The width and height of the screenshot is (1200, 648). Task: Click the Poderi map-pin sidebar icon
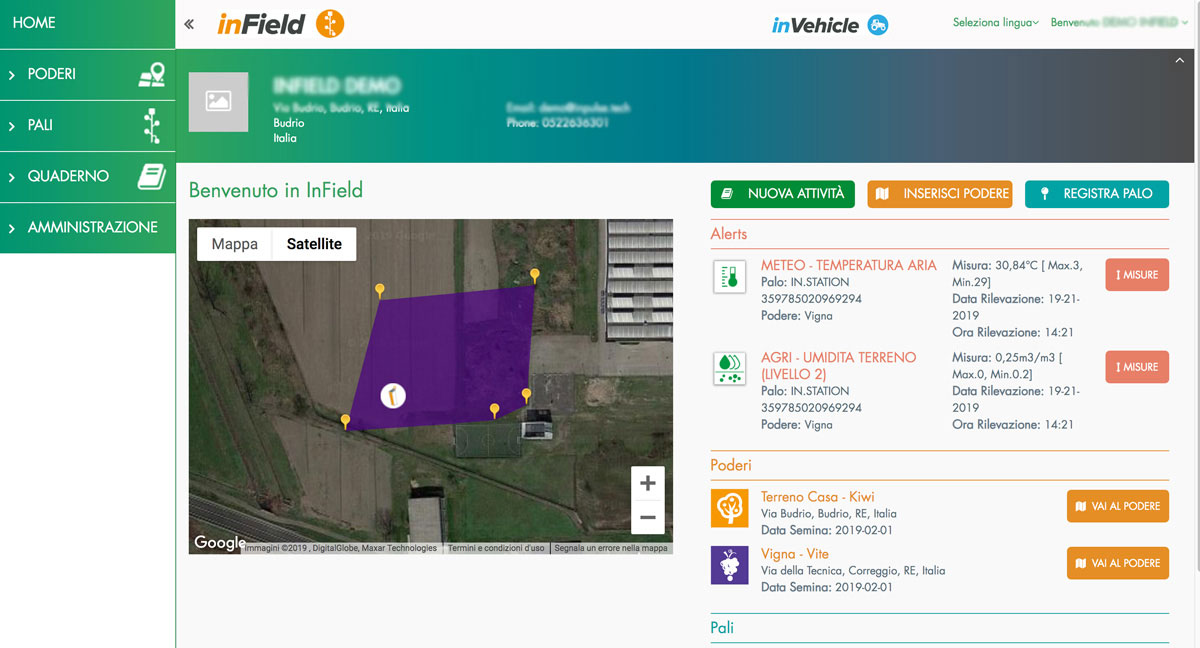151,74
